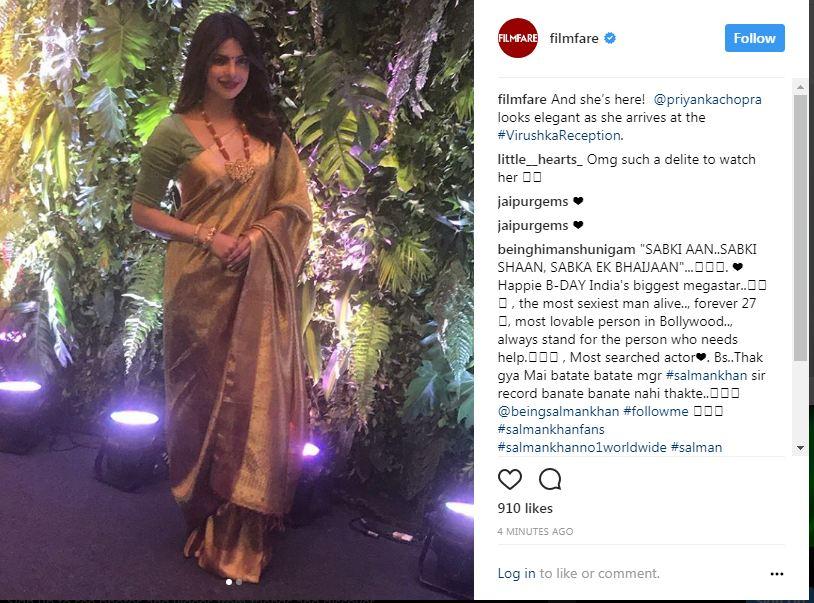Open the three-dots more options menu

click(x=777, y=574)
